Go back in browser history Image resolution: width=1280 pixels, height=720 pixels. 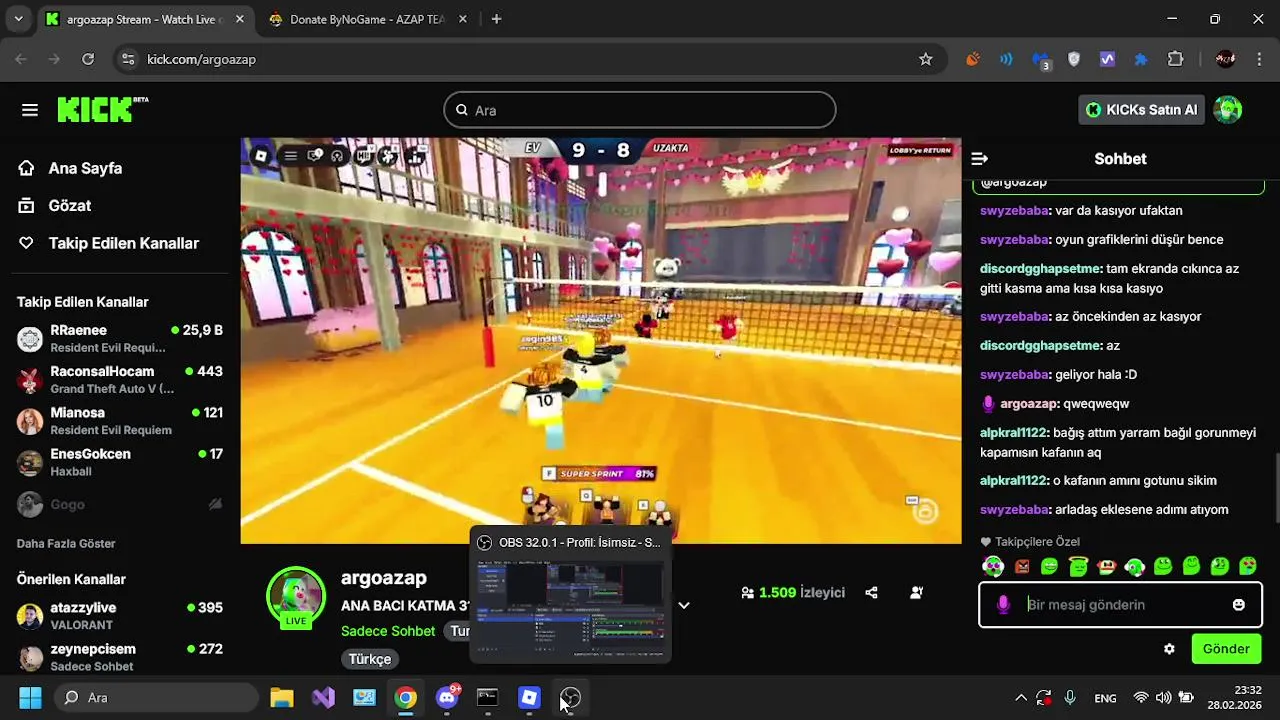tap(22, 59)
